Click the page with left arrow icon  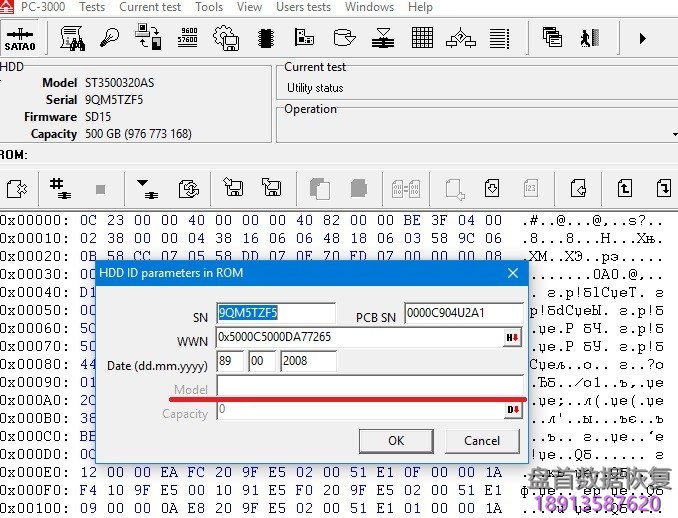tap(579, 189)
